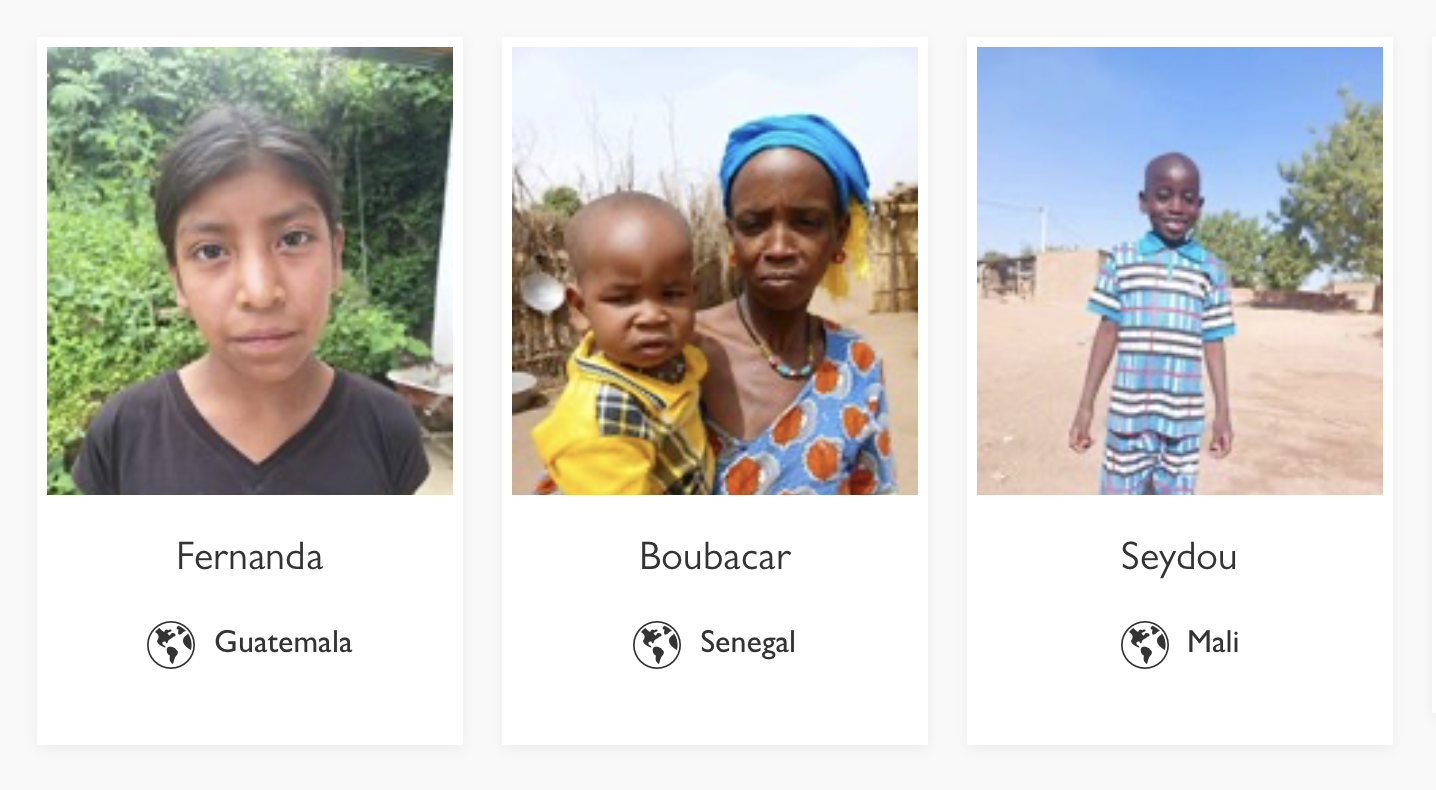Click the baby in yellow in Boubacar's photo
The width and height of the screenshot is (1436, 790).
pos(625,350)
